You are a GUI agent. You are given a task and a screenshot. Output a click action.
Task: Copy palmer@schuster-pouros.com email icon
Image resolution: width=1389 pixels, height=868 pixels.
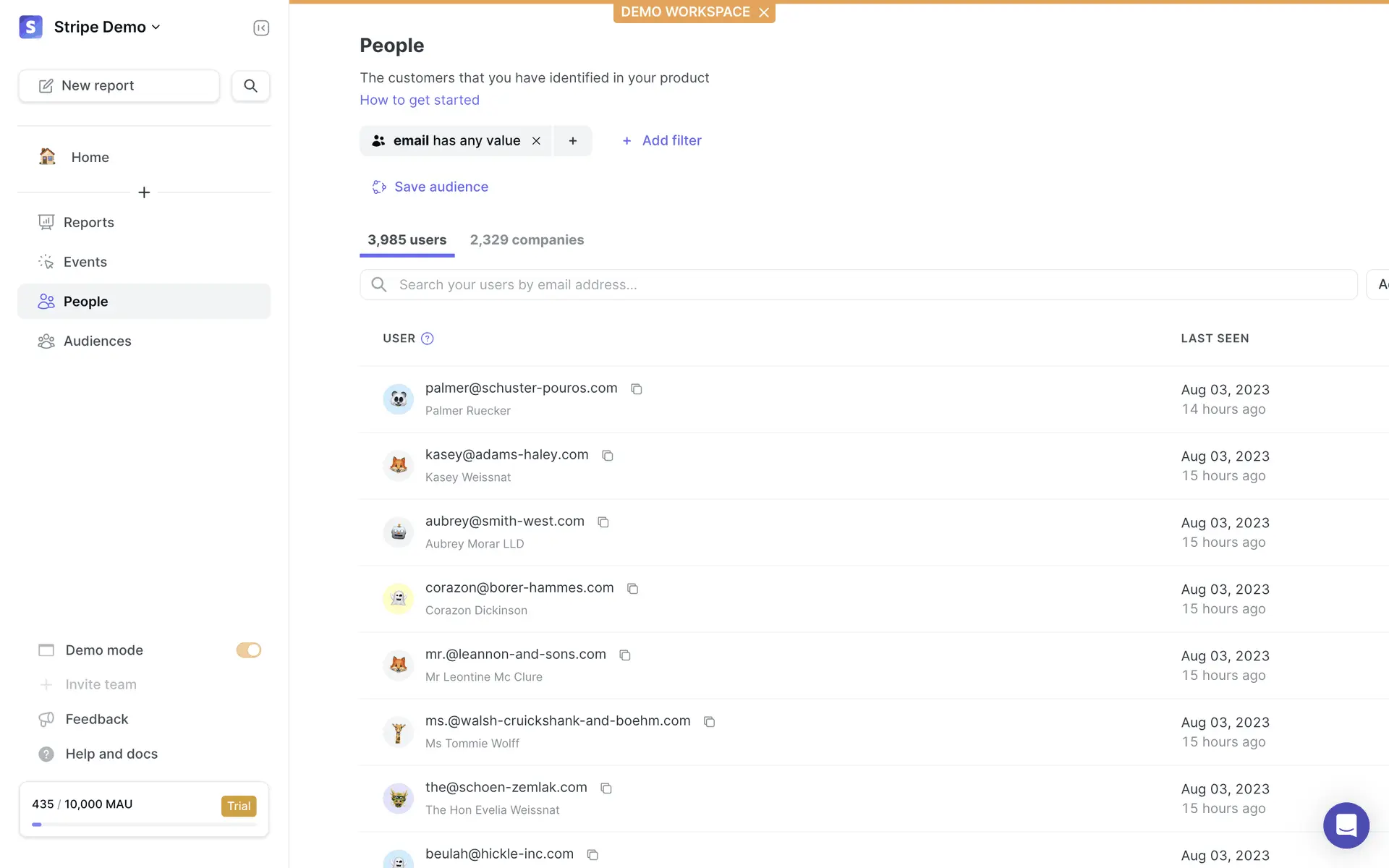(x=637, y=389)
